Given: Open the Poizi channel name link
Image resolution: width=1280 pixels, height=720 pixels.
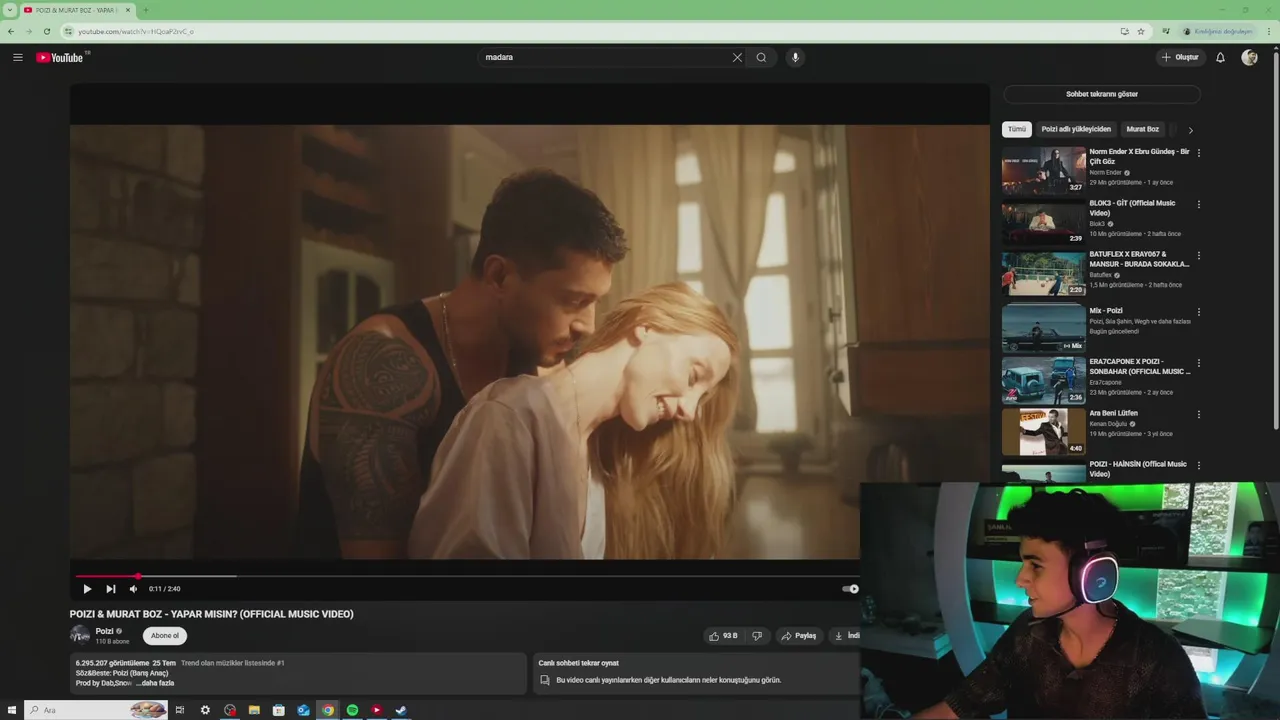Looking at the screenshot, I should pos(104,631).
